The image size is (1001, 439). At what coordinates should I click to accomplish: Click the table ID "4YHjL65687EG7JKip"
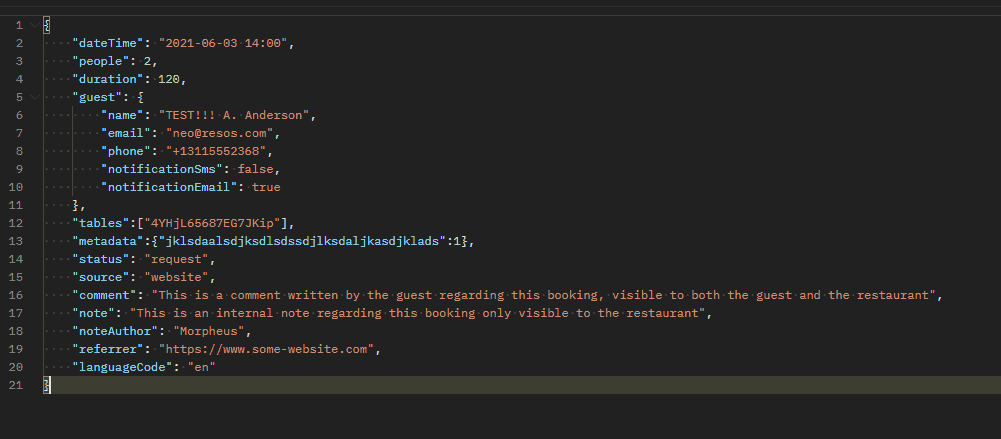point(212,223)
